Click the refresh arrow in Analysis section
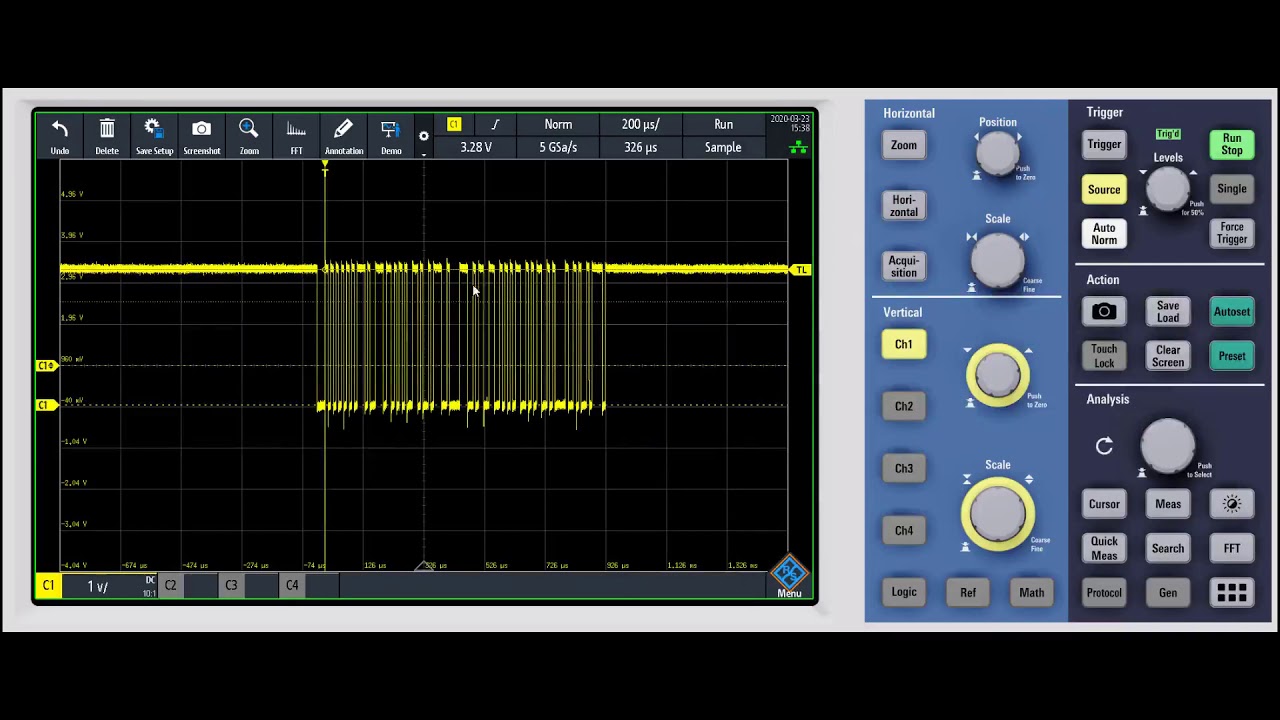The width and height of the screenshot is (1280, 720). [x=1104, y=446]
